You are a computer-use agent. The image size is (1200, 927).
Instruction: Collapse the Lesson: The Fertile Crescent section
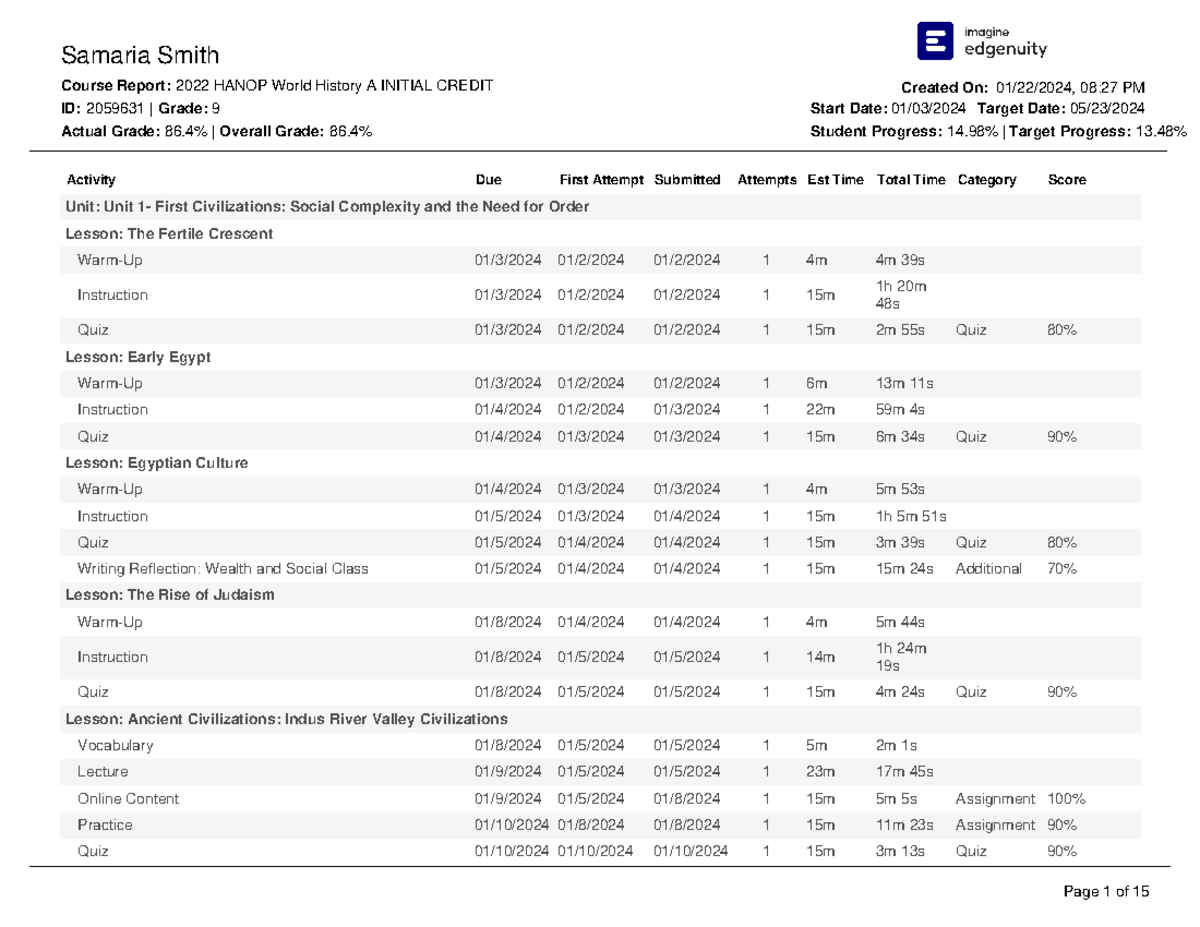click(x=169, y=234)
